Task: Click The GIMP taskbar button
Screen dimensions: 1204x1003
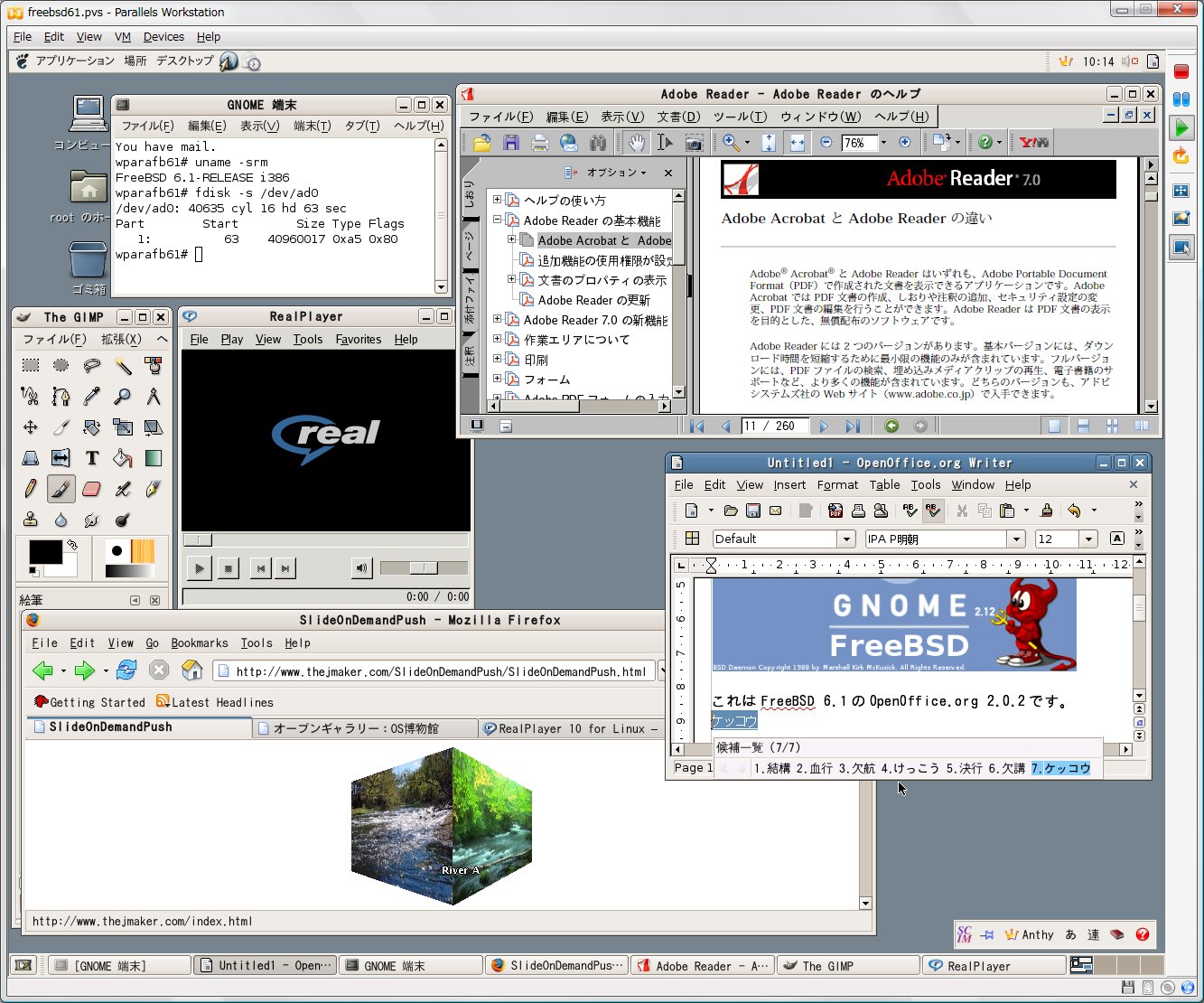Action: [x=847, y=966]
